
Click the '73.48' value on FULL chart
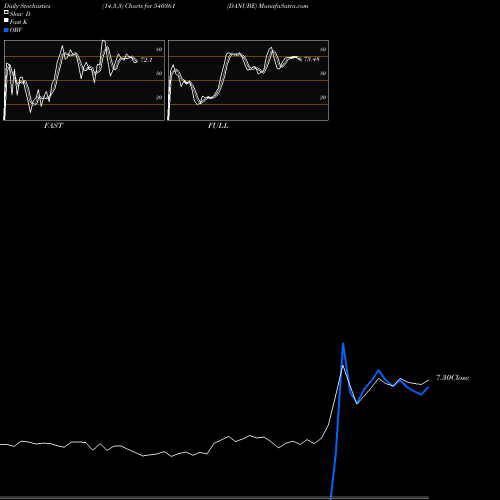(x=312, y=59)
